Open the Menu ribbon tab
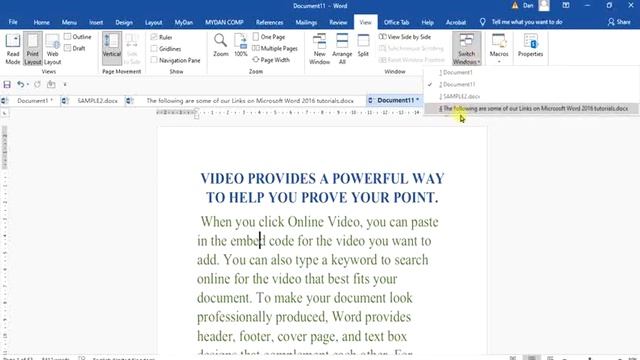The width and height of the screenshot is (640, 360). [x=69, y=22]
